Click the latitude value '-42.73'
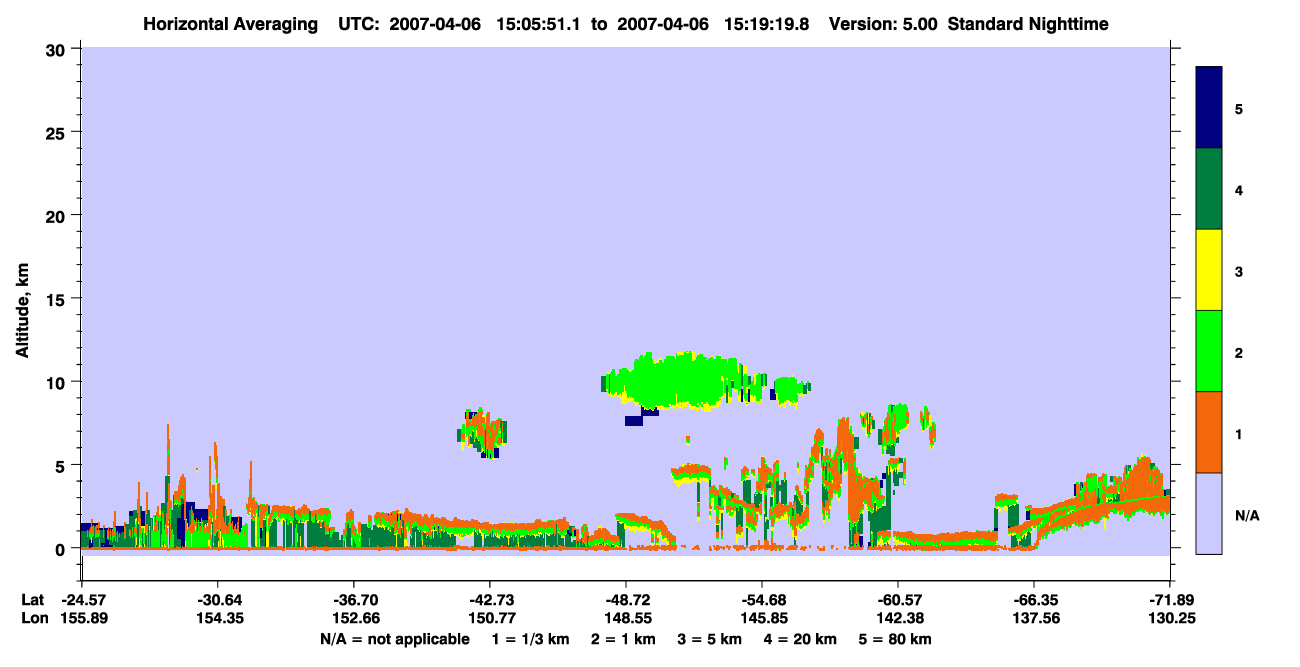 [490, 600]
